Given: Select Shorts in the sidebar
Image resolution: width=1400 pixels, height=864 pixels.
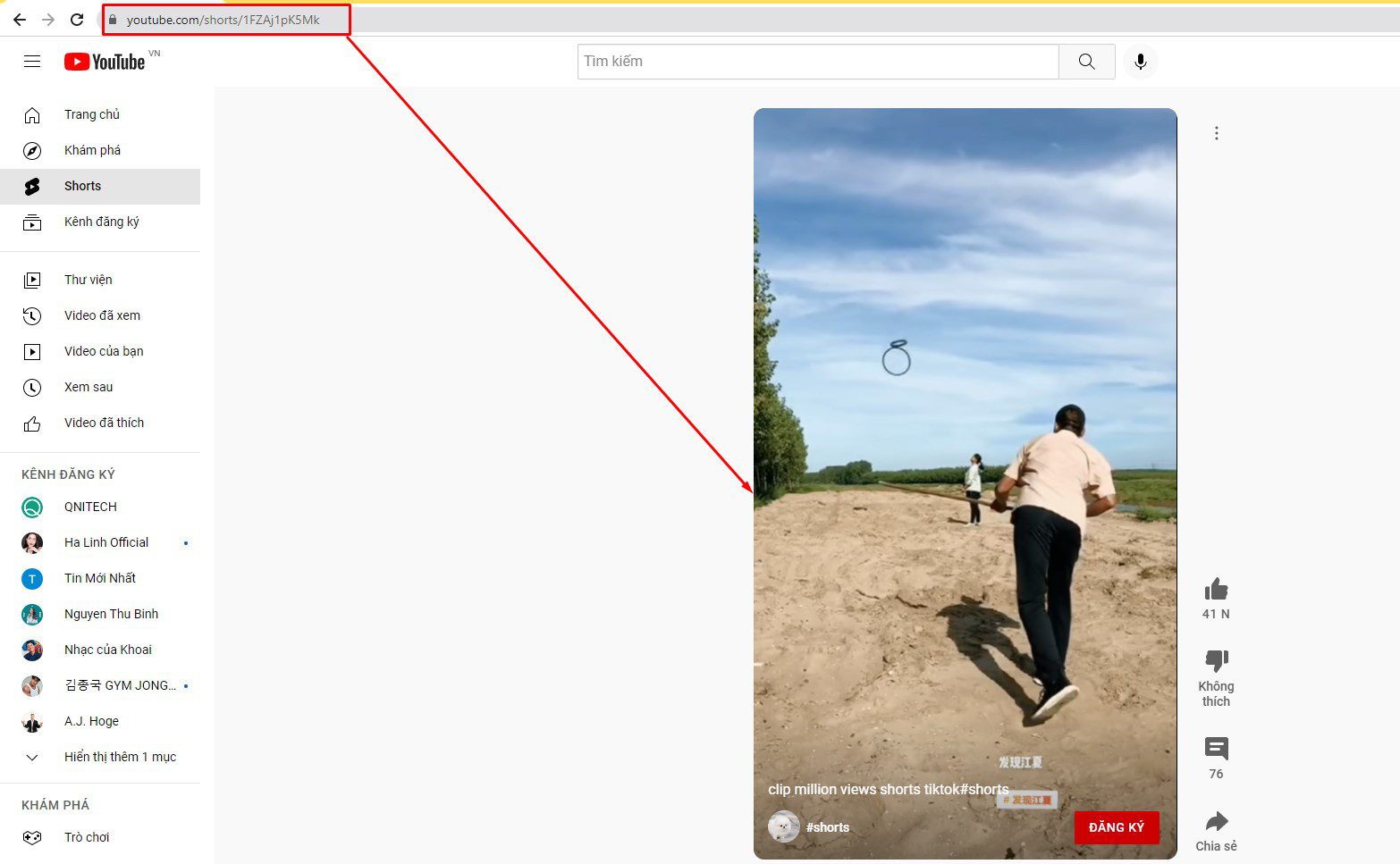Looking at the screenshot, I should click(x=100, y=186).
